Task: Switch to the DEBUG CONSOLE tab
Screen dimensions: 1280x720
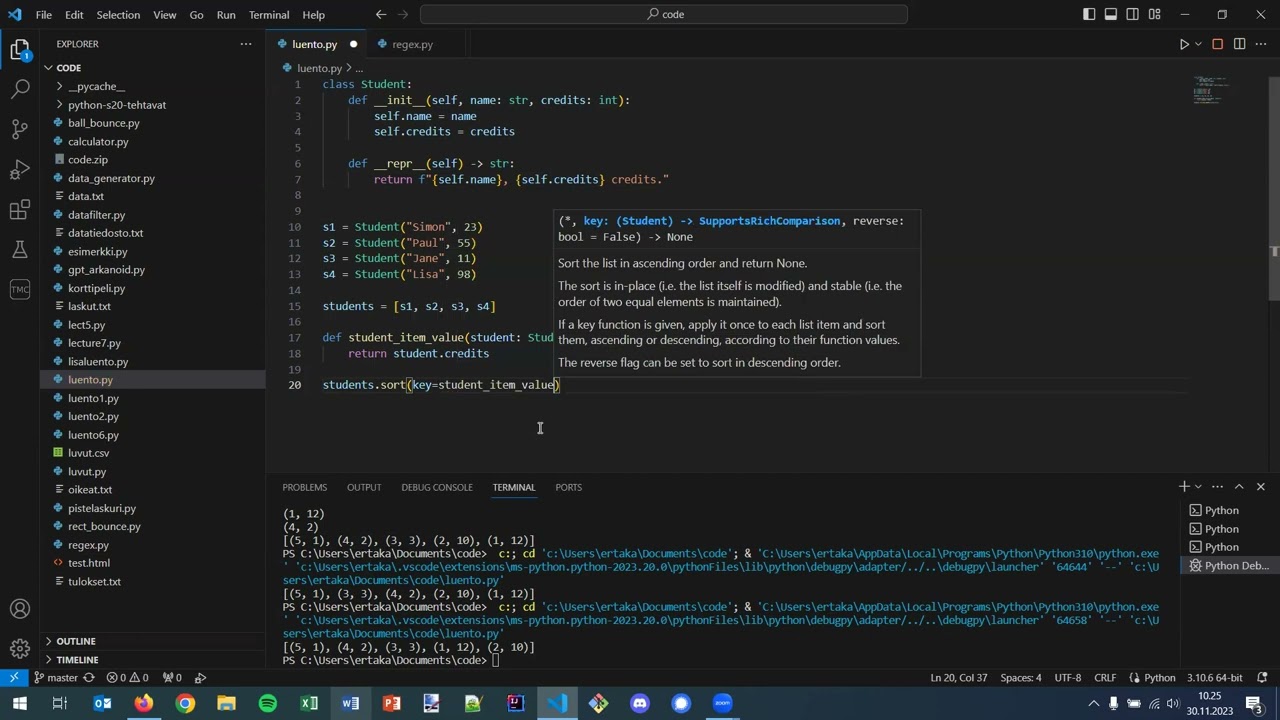Action: pyautogui.click(x=437, y=487)
